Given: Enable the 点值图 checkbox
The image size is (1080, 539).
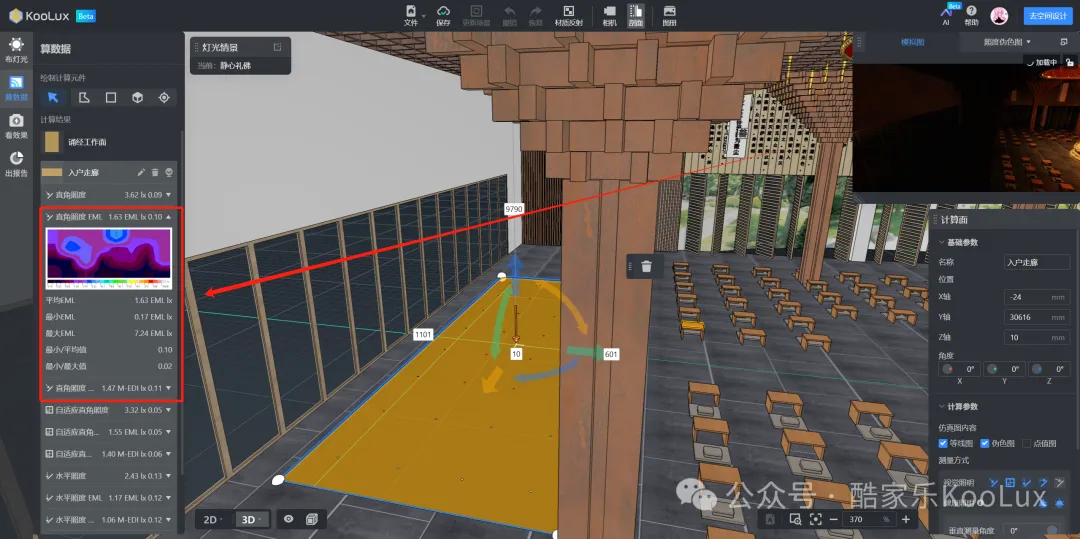Looking at the screenshot, I should click(1027, 443).
